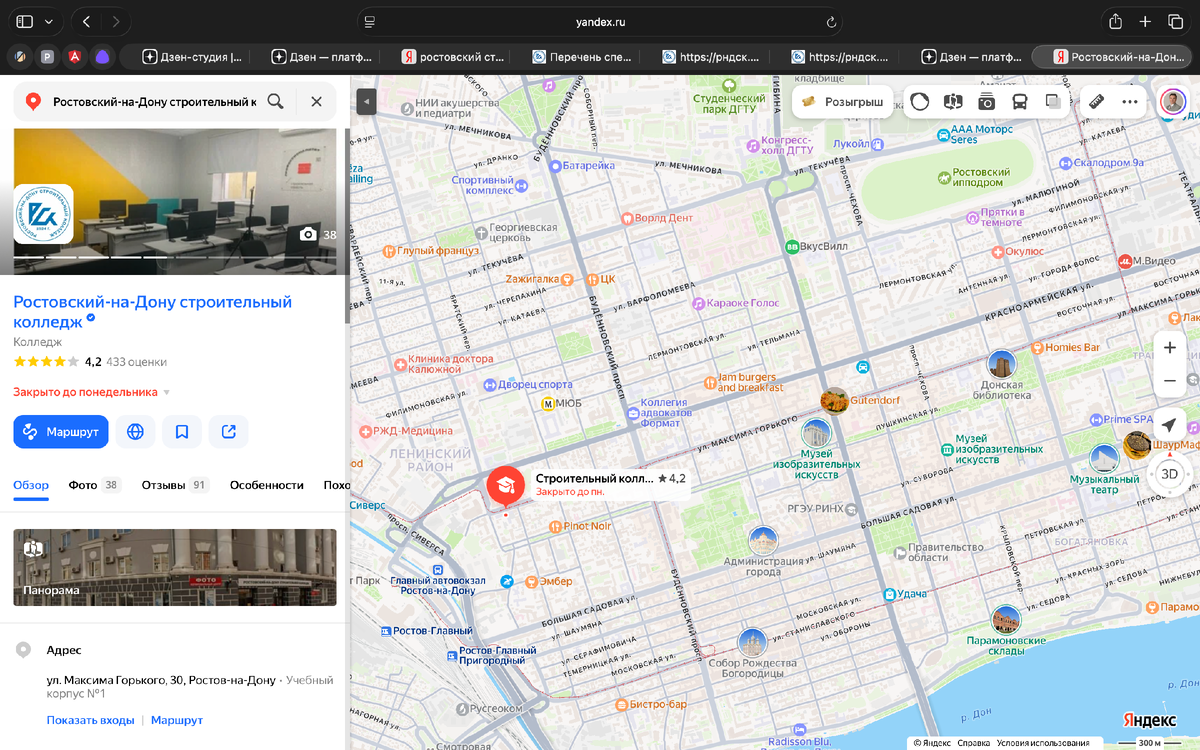
Task: Click Дворец спорта map label
Action: coord(527,385)
